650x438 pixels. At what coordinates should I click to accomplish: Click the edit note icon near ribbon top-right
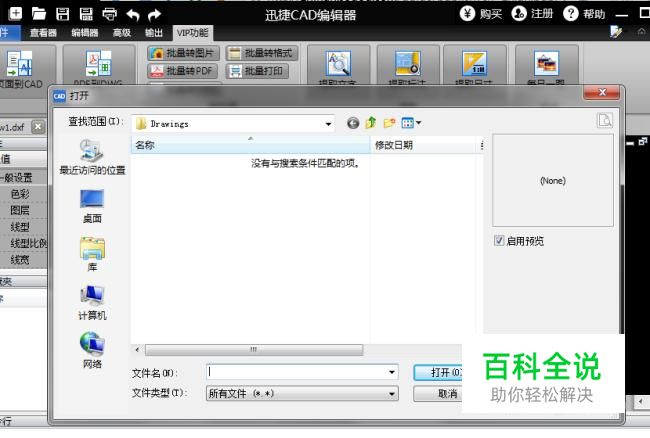click(616, 32)
